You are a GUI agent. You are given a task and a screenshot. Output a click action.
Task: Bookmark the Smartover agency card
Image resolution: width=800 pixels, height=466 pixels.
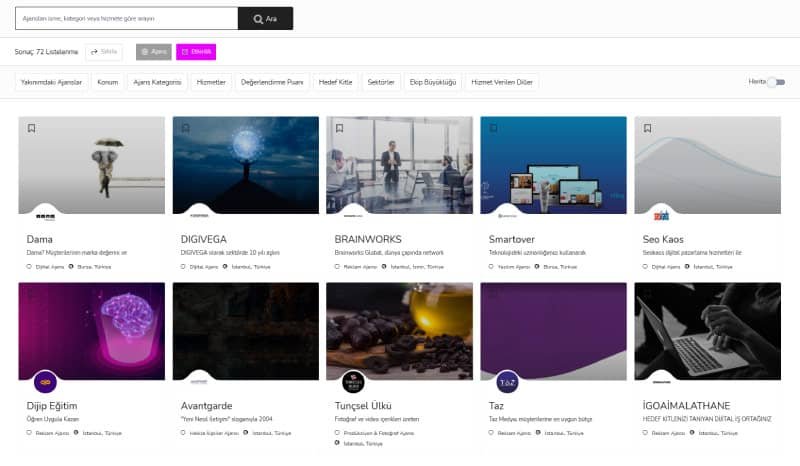tap(494, 128)
